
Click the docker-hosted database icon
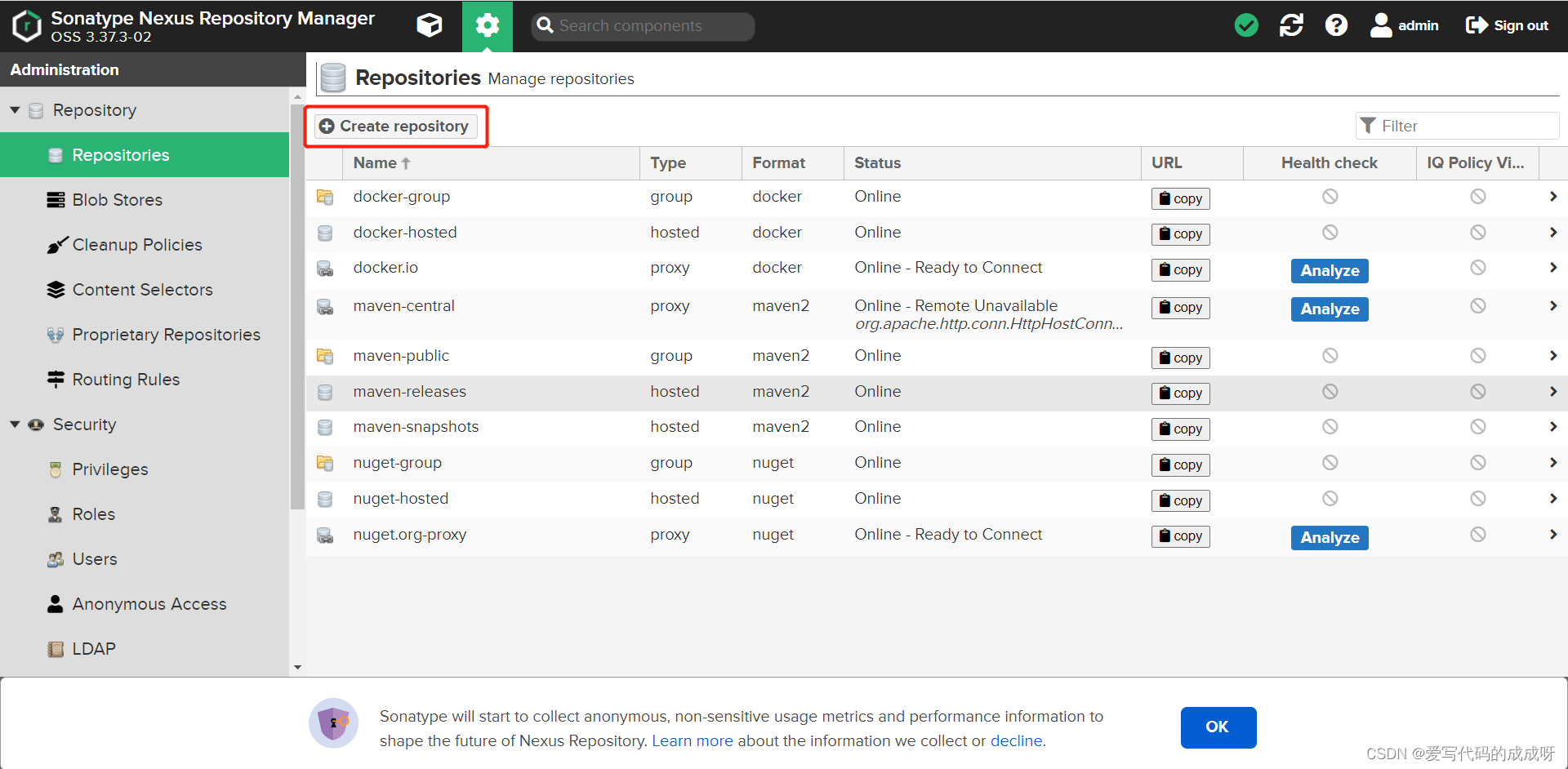click(x=325, y=233)
